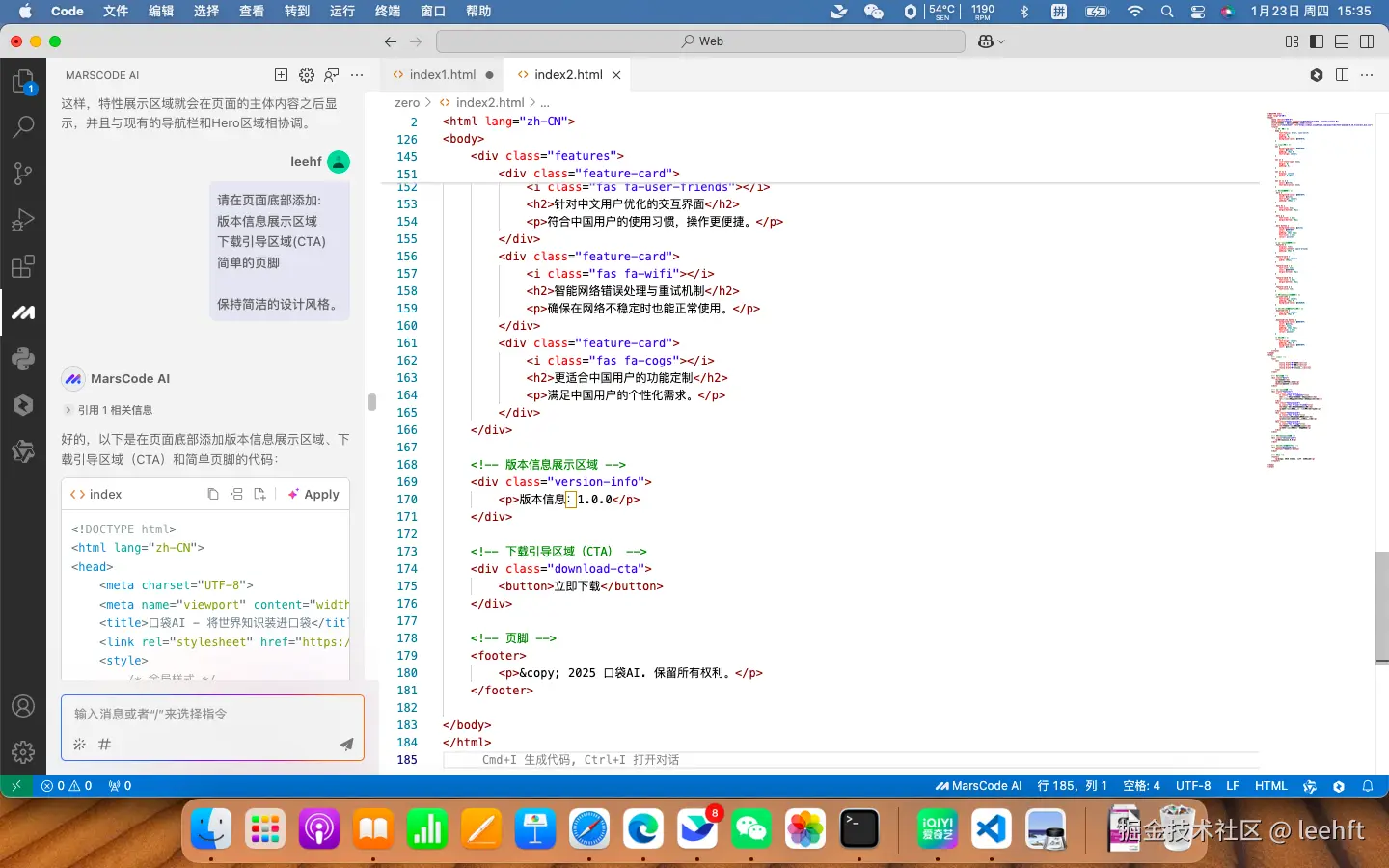Open the profile dropdown beside the search bar
The width and height of the screenshot is (1389, 868).
click(989, 41)
